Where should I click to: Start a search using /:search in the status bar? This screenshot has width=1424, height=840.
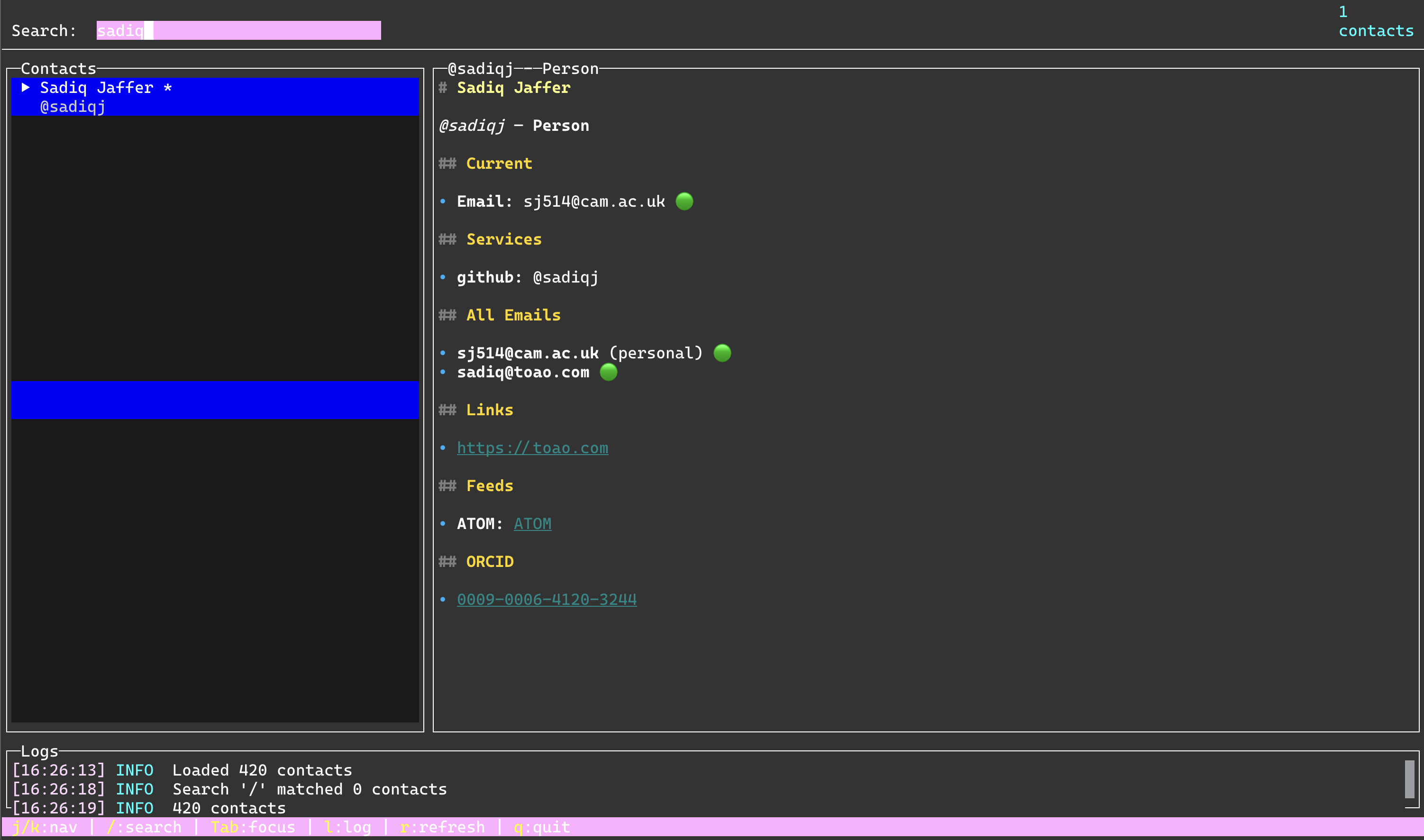(x=145, y=827)
